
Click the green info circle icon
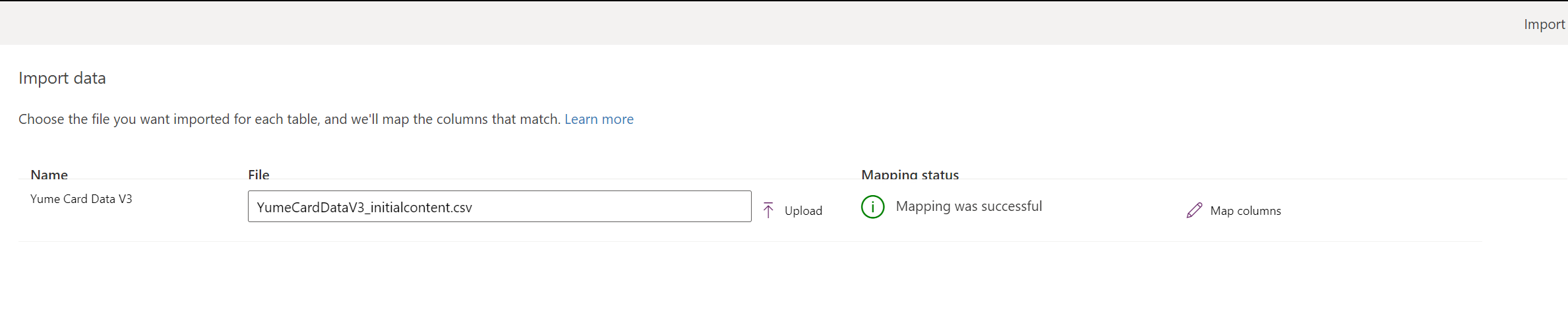872,207
